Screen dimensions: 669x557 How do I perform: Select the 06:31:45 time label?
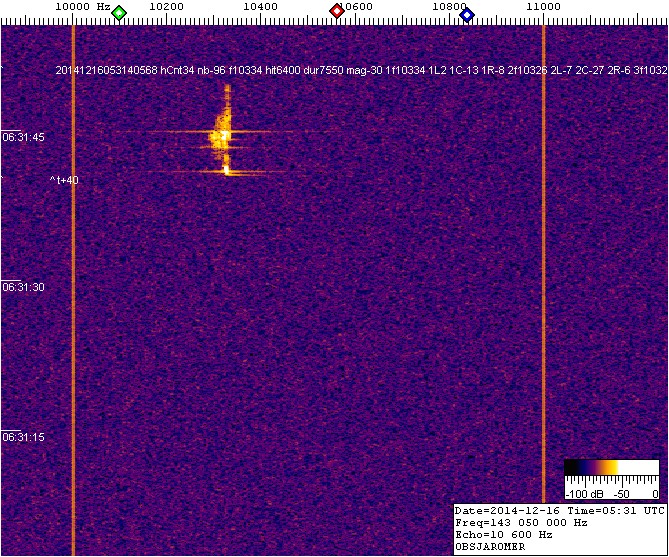(x=22, y=137)
